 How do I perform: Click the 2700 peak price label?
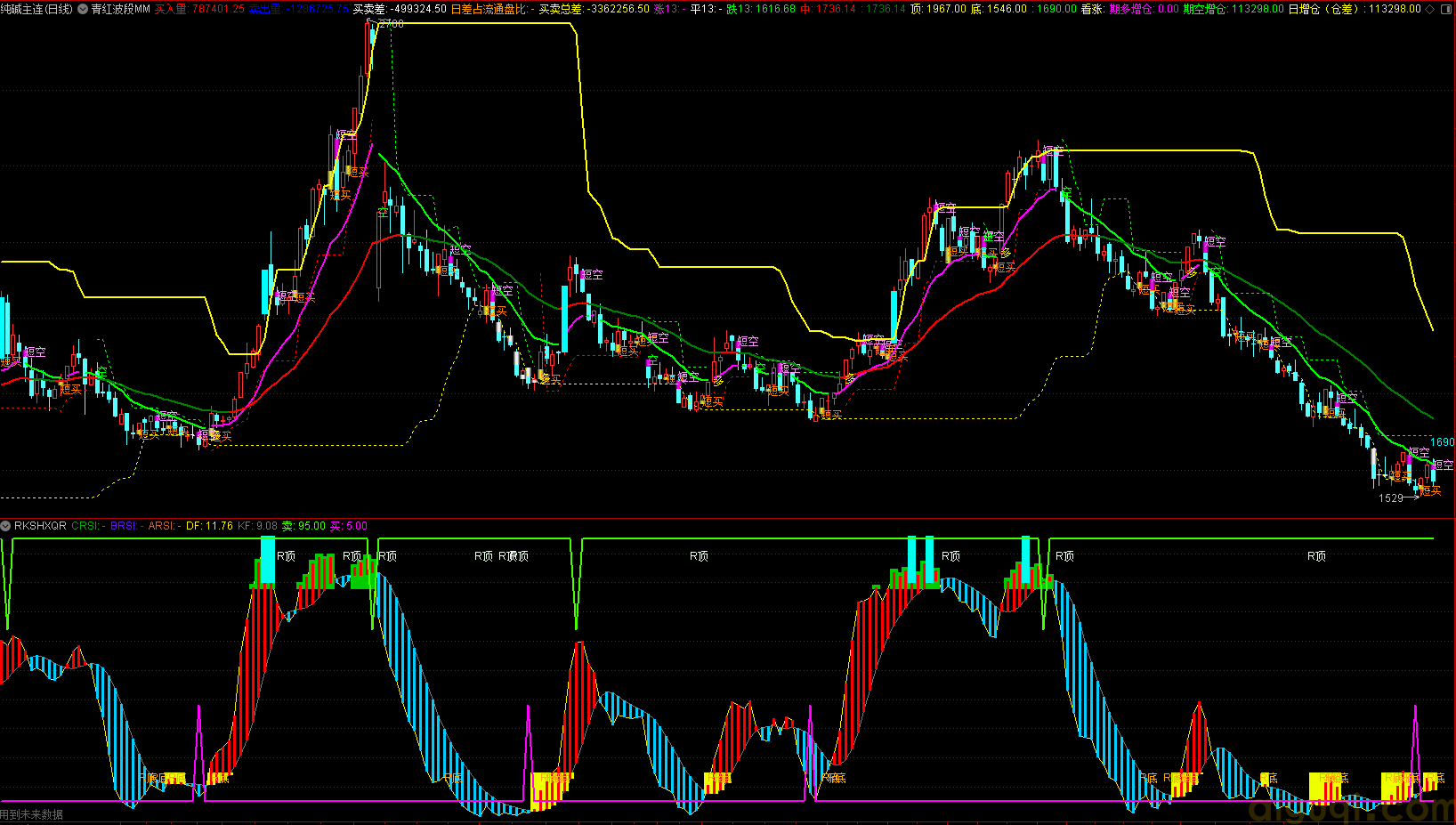pos(391,24)
